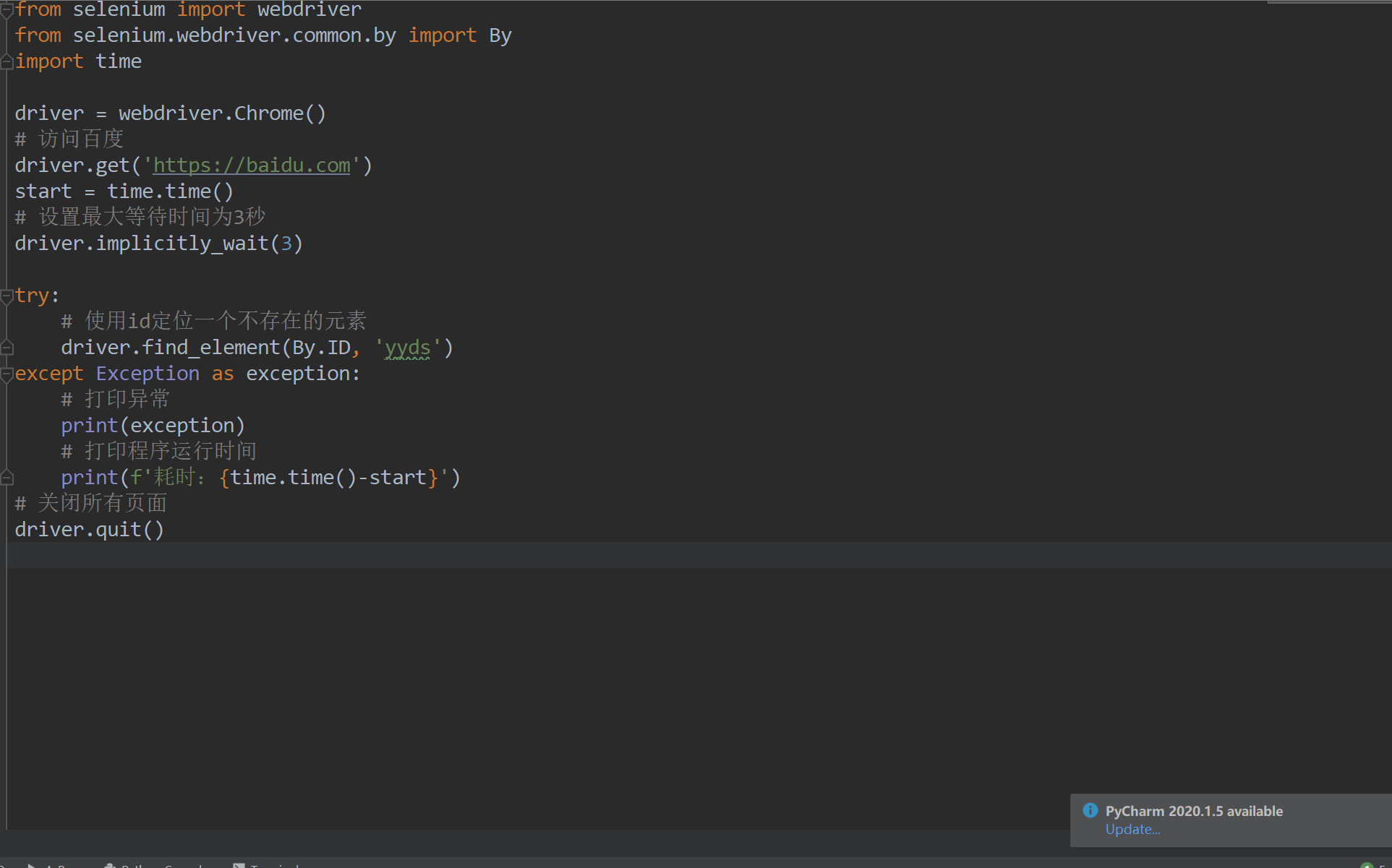1392x868 pixels.
Task: Click the Terminal icon in bottom bar
Action: 239,864
